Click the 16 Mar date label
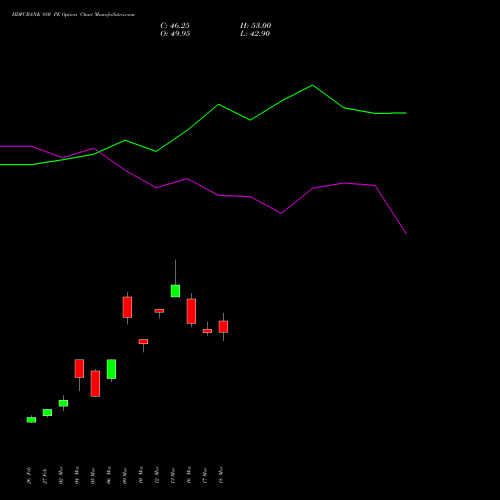Image resolution: width=500 pixels, height=500 pixels. pos(189,475)
